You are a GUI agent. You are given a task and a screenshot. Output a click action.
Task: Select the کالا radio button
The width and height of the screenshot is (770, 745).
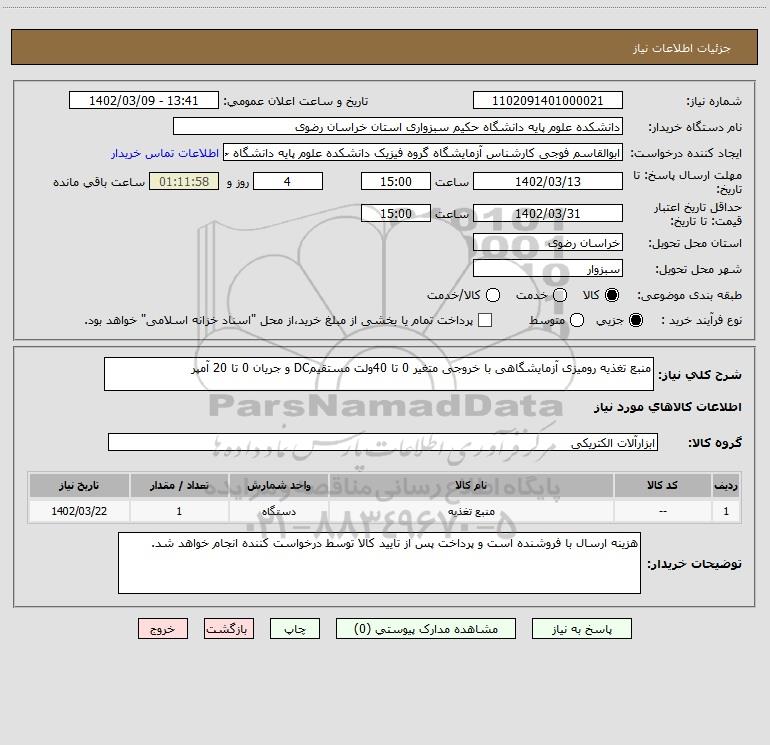coord(612,295)
